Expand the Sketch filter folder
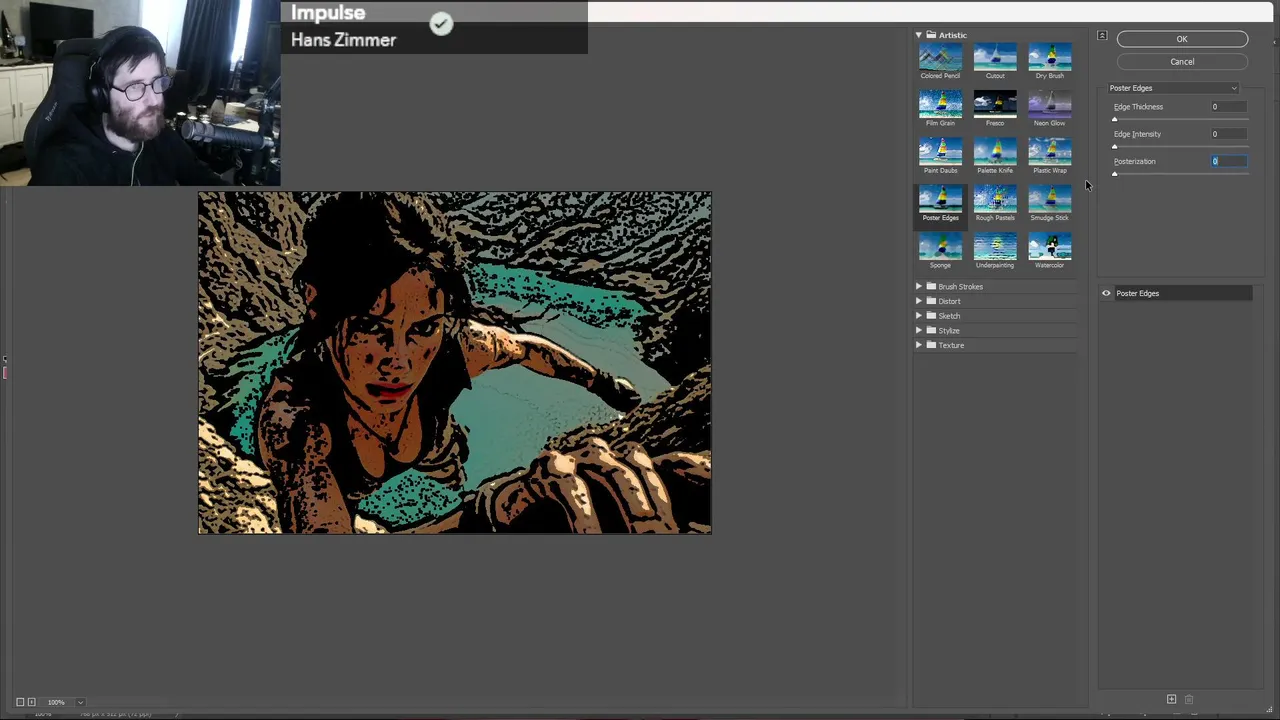The image size is (1280, 720). tap(918, 315)
